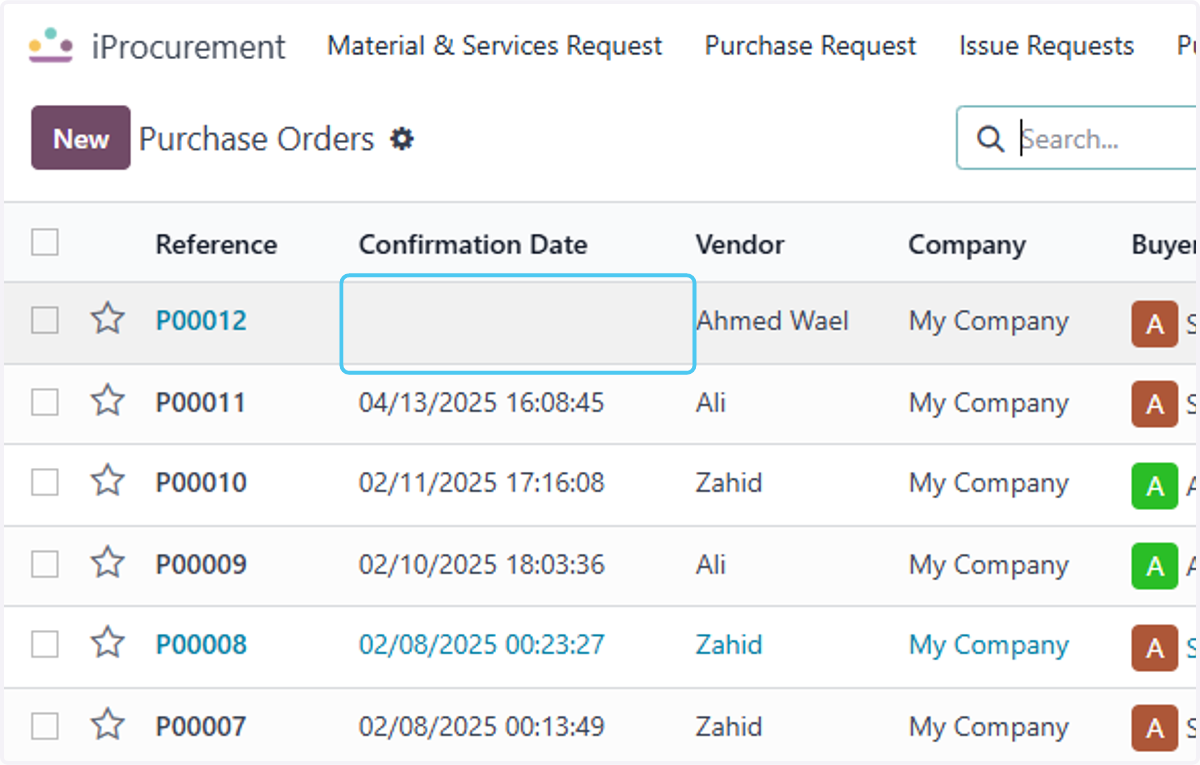This screenshot has height=765, width=1200.
Task: Open purchase order P00008
Action: click(x=201, y=645)
